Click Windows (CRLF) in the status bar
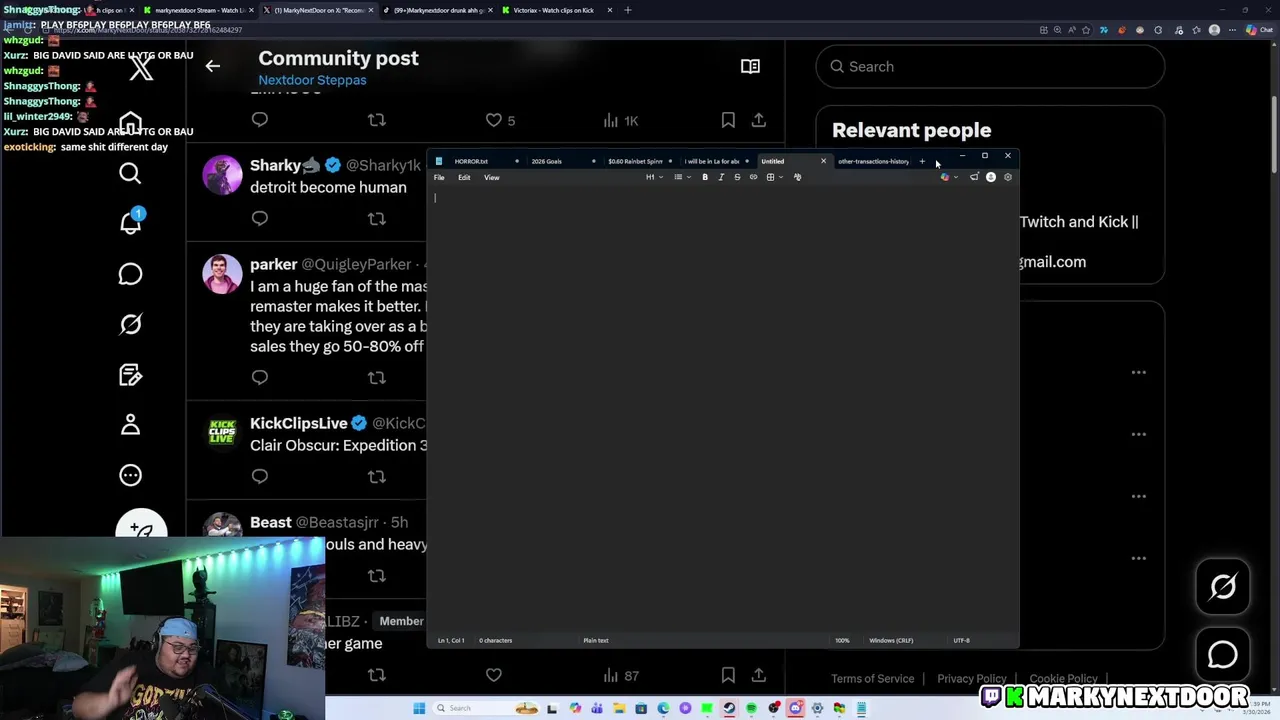The height and width of the screenshot is (720, 1280). 891,640
